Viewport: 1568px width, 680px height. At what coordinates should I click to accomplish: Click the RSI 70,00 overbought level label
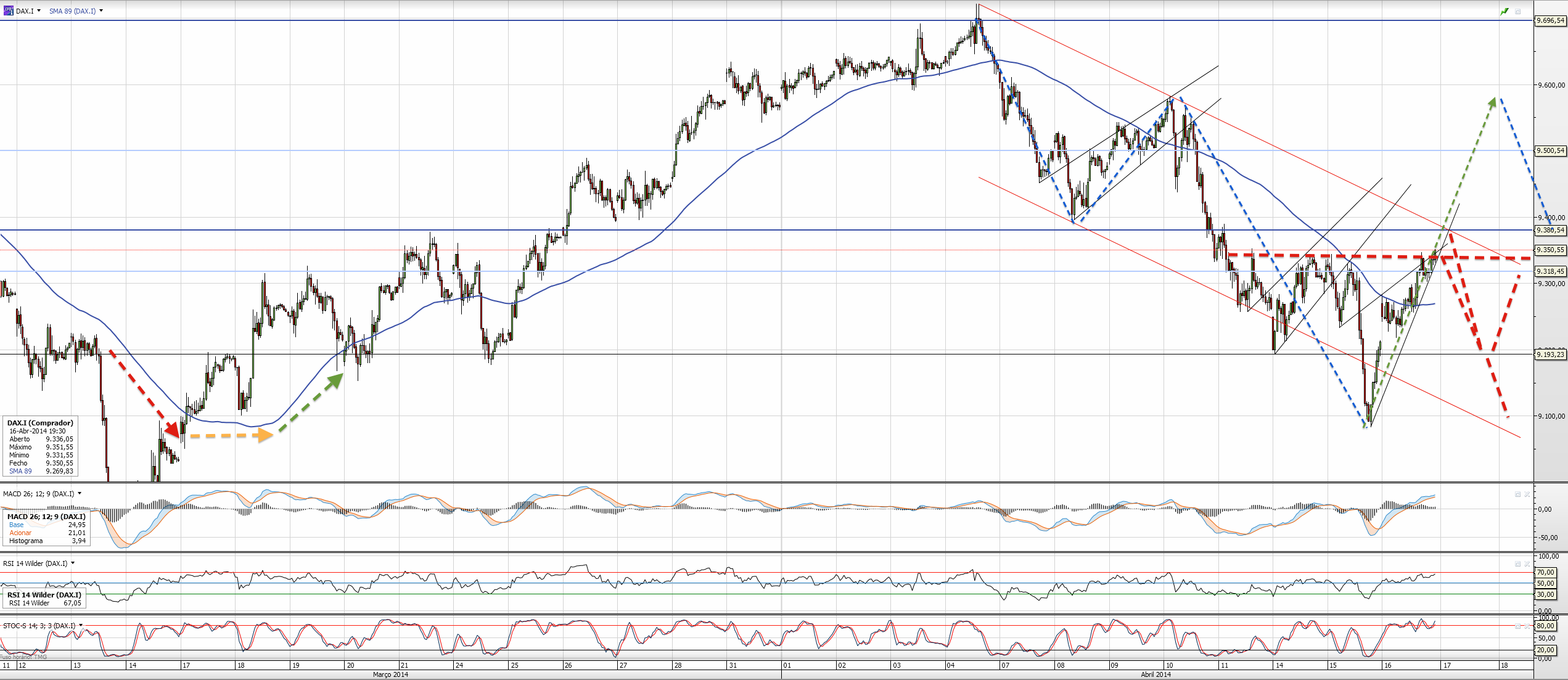(x=1545, y=573)
